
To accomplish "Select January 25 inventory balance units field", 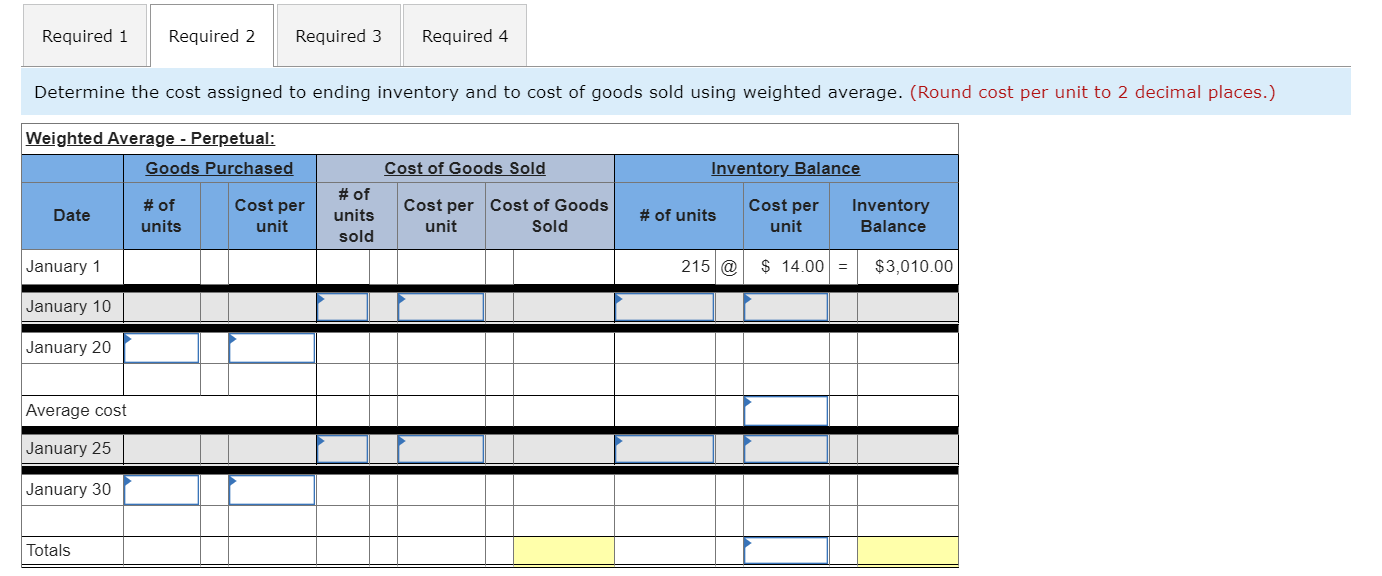I will 665,448.
